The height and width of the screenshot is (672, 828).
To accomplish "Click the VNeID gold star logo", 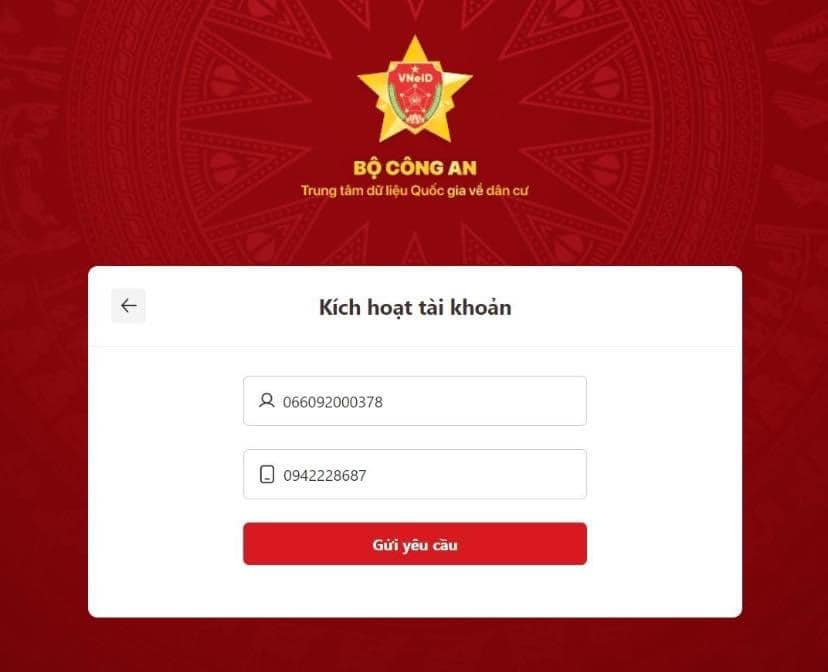I will pos(415,90).
